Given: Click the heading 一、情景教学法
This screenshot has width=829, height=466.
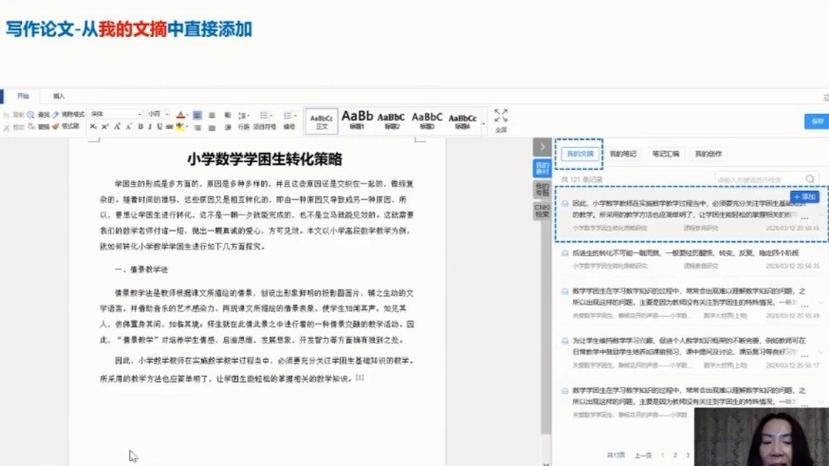Looking at the screenshot, I should [x=141, y=269].
